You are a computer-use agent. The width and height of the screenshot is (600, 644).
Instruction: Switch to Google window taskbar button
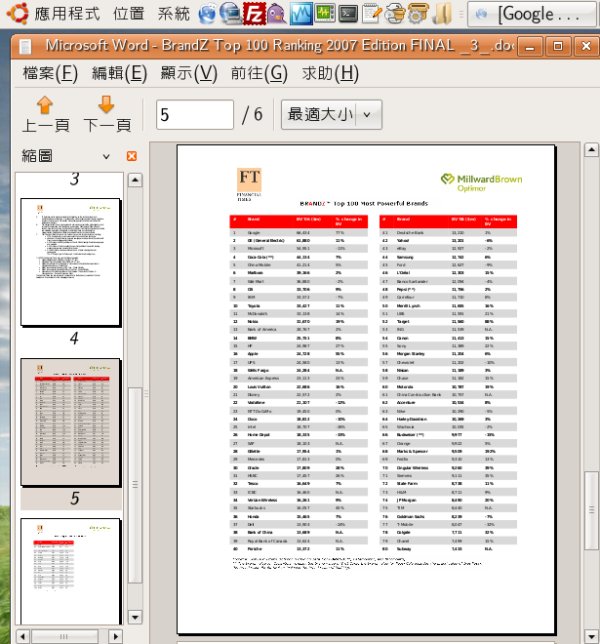(532, 14)
